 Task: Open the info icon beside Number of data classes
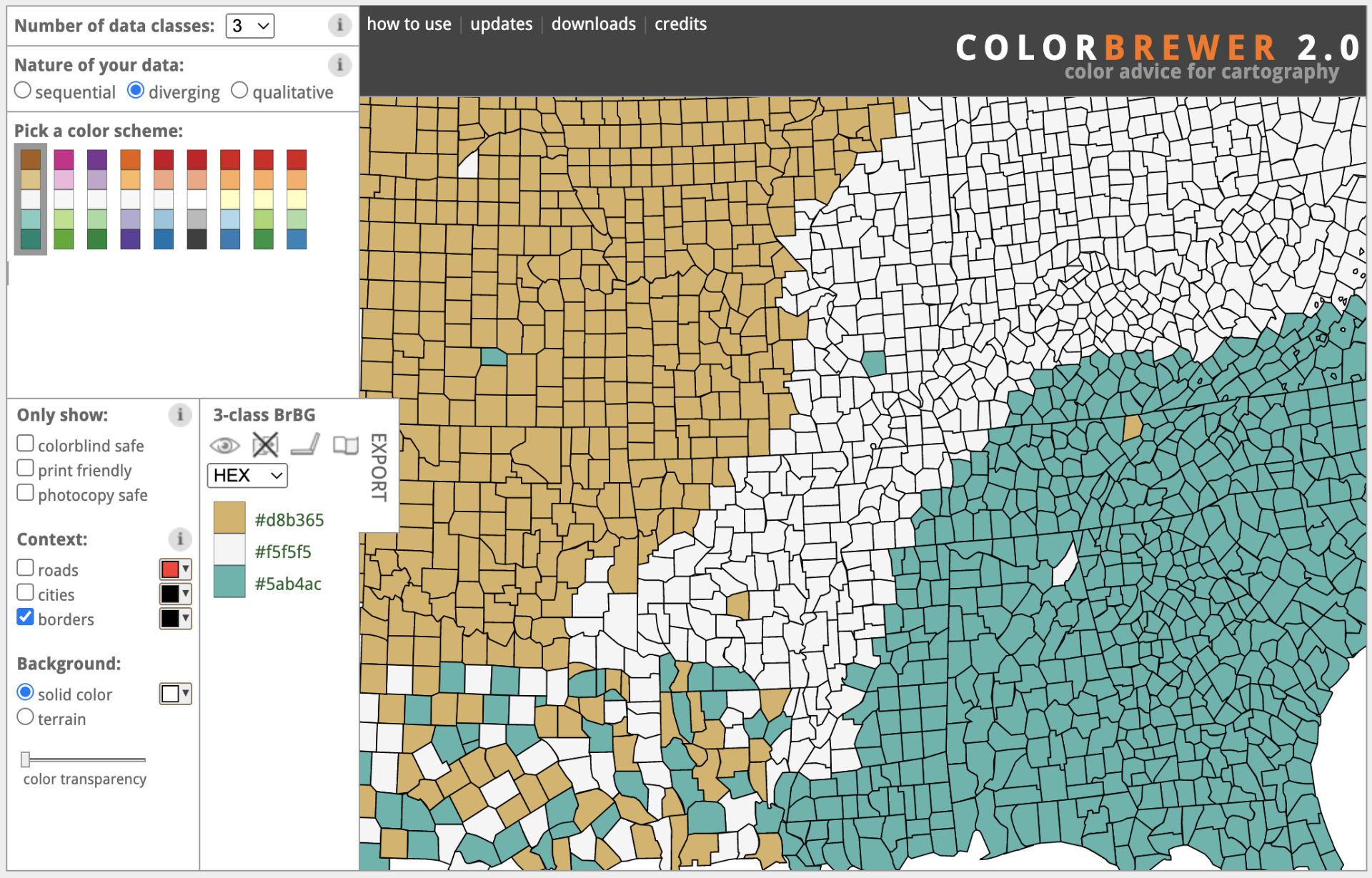339,25
